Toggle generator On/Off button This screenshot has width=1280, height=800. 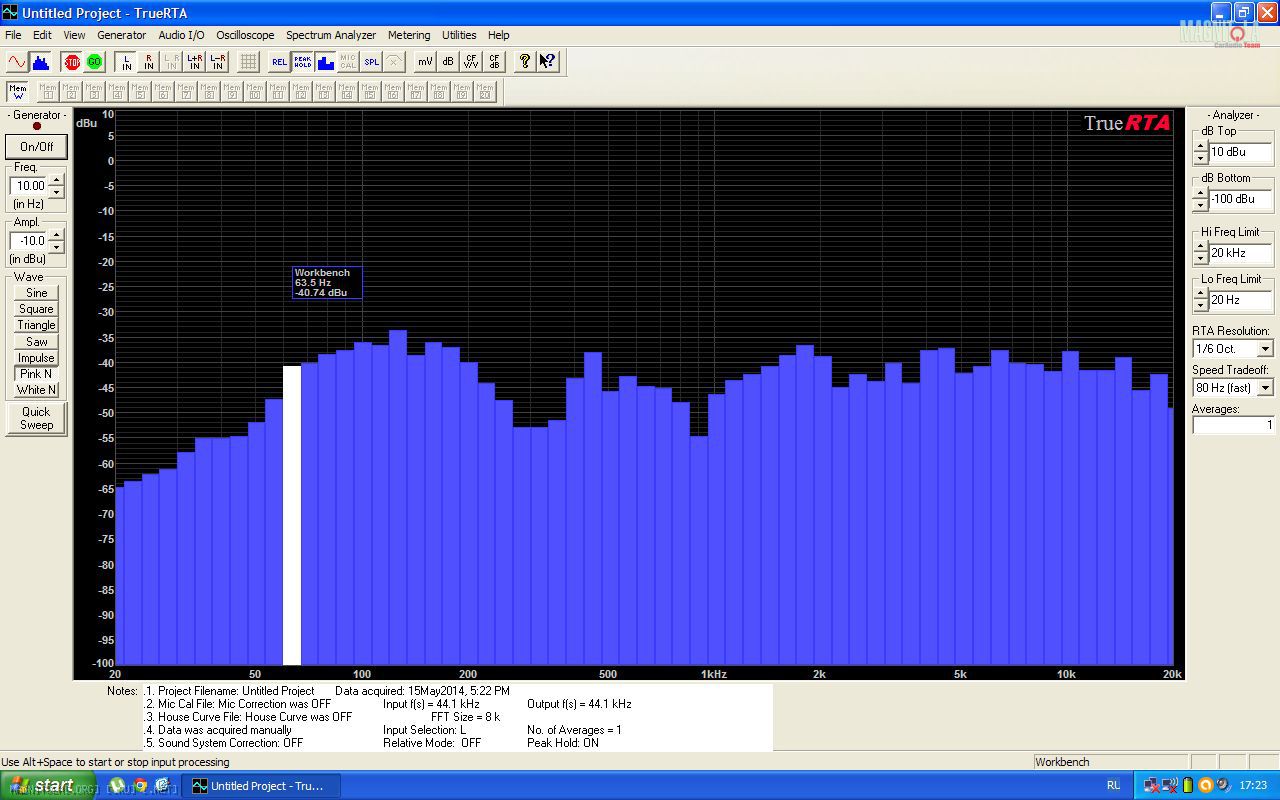(x=37, y=147)
